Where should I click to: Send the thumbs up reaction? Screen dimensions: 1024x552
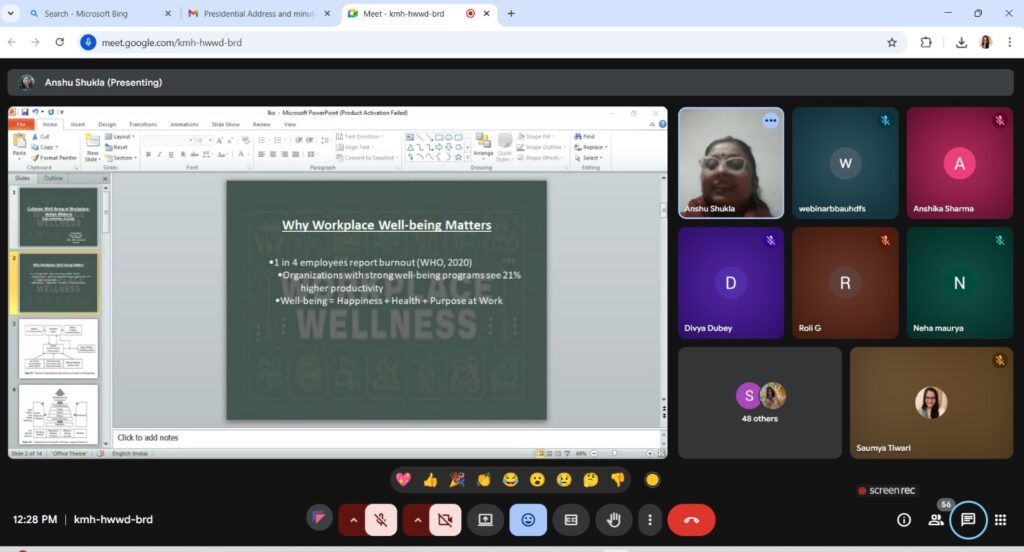[x=430, y=480]
